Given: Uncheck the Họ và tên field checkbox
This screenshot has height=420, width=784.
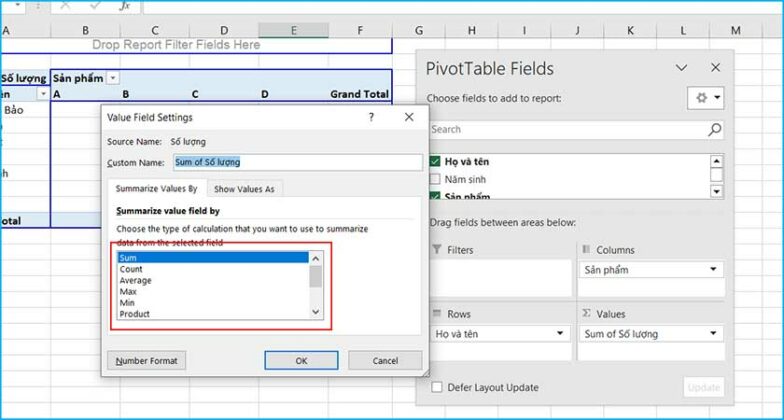Looking at the screenshot, I should pyautogui.click(x=434, y=162).
